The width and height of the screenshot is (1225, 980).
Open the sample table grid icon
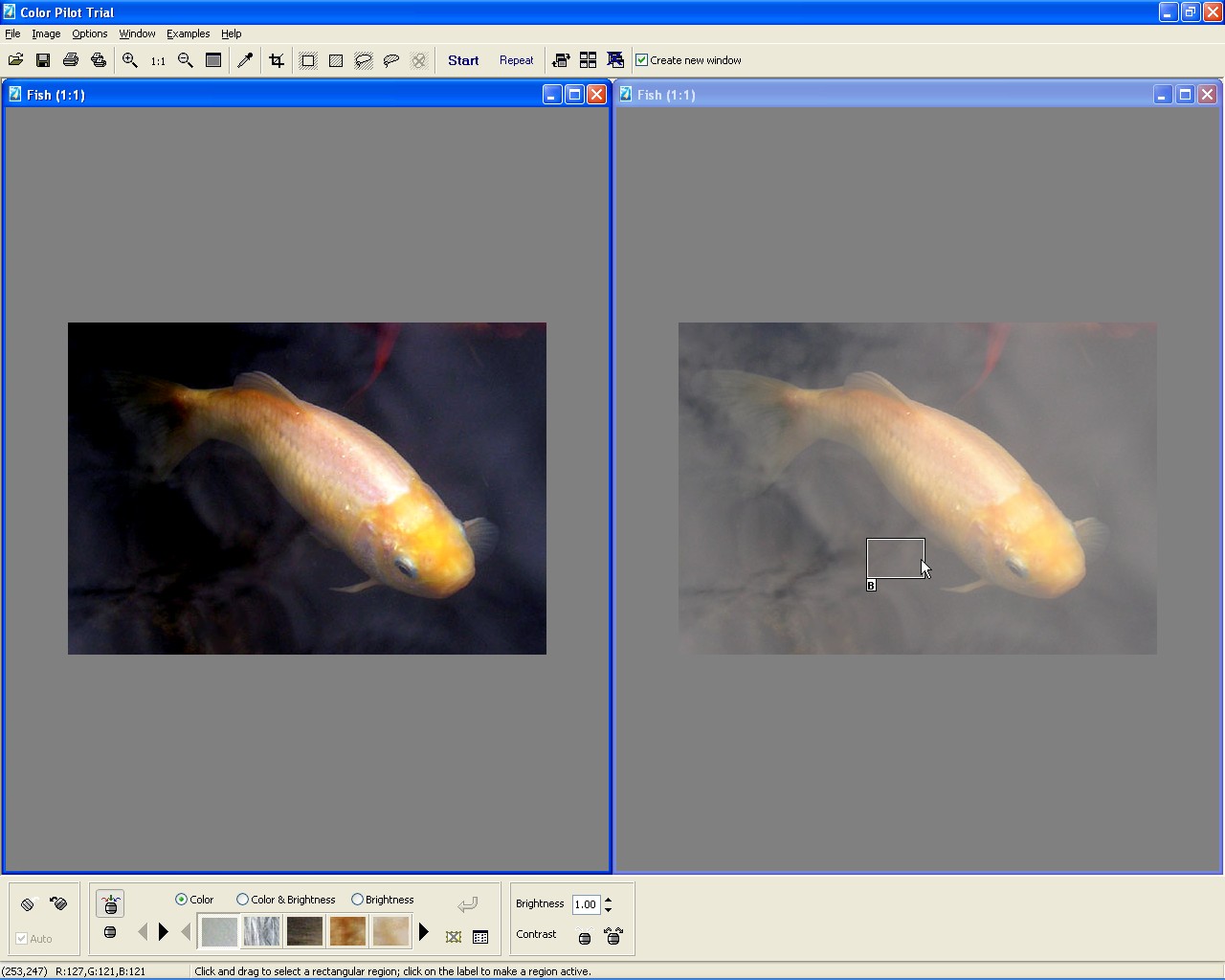[480, 937]
